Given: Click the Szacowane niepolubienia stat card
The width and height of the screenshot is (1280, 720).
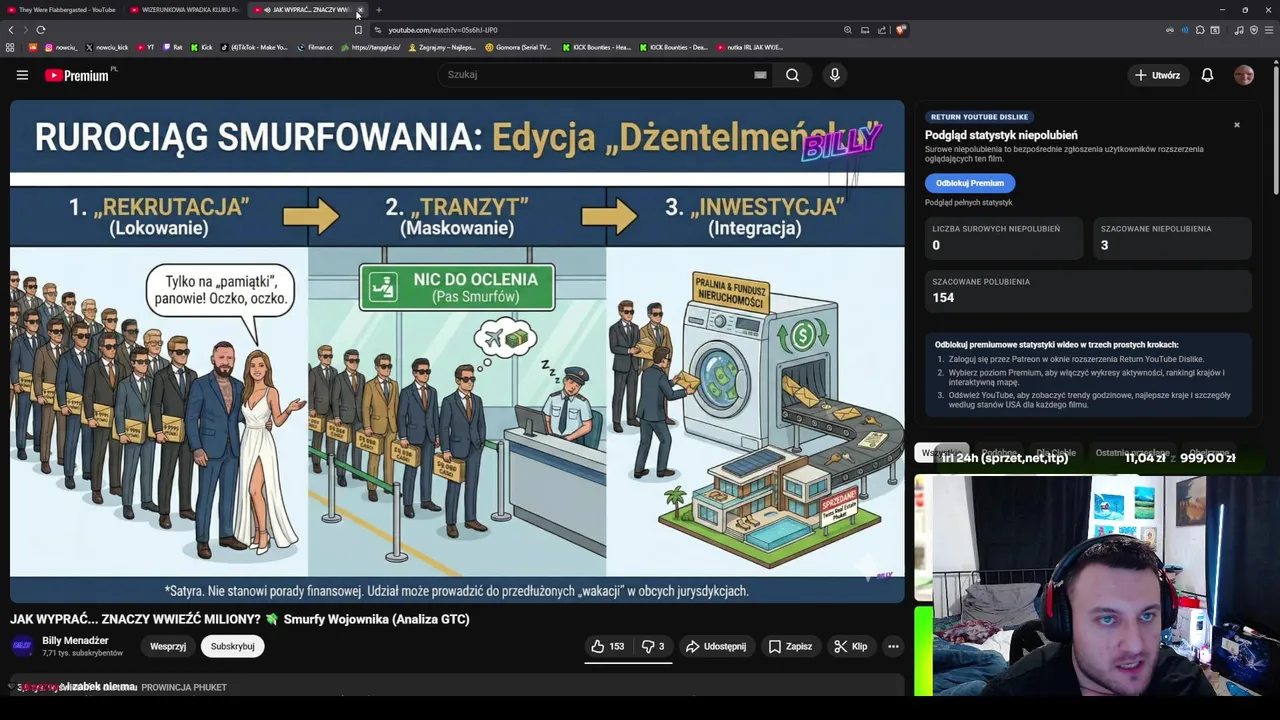Looking at the screenshot, I should 1171,238.
